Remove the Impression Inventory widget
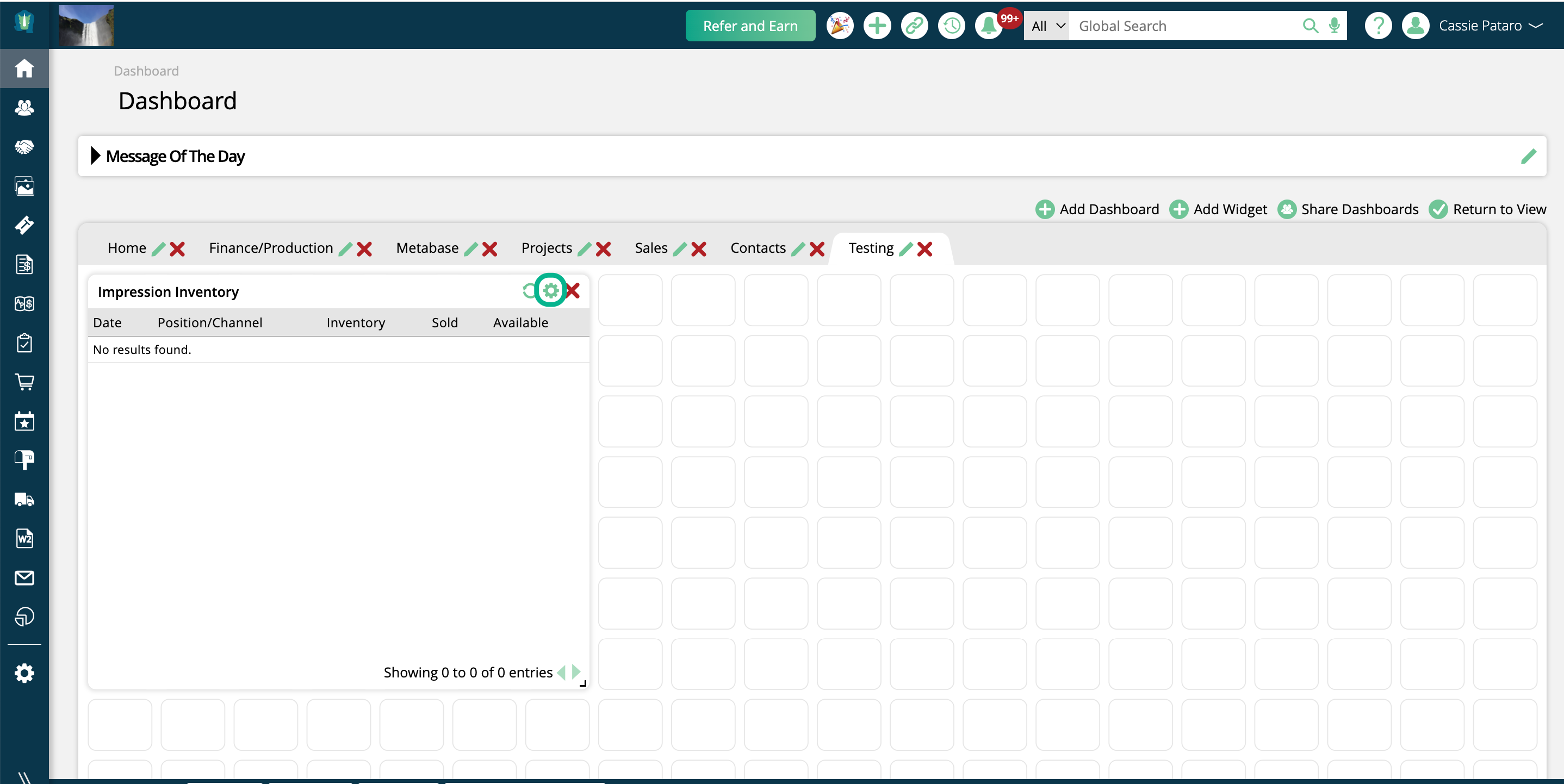The width and height of the screenshot is (1564, 784). tap(573, 291)
